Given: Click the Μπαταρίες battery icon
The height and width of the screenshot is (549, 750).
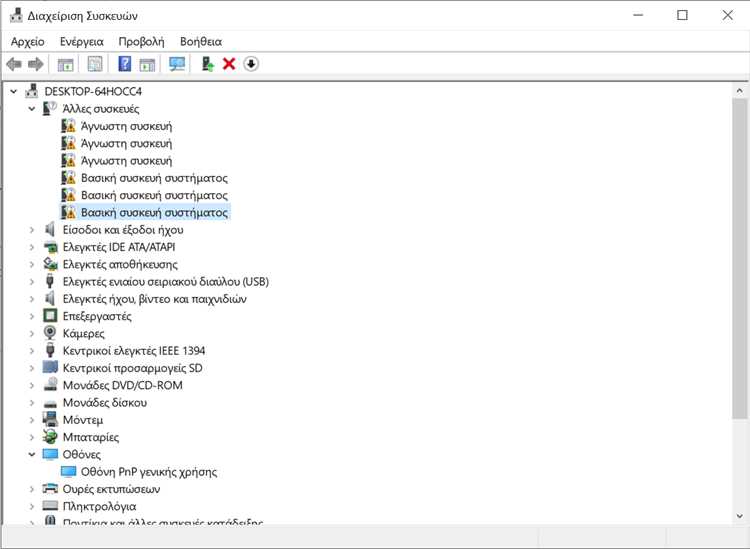Looking at the screenshot, I should coord(50,437).
